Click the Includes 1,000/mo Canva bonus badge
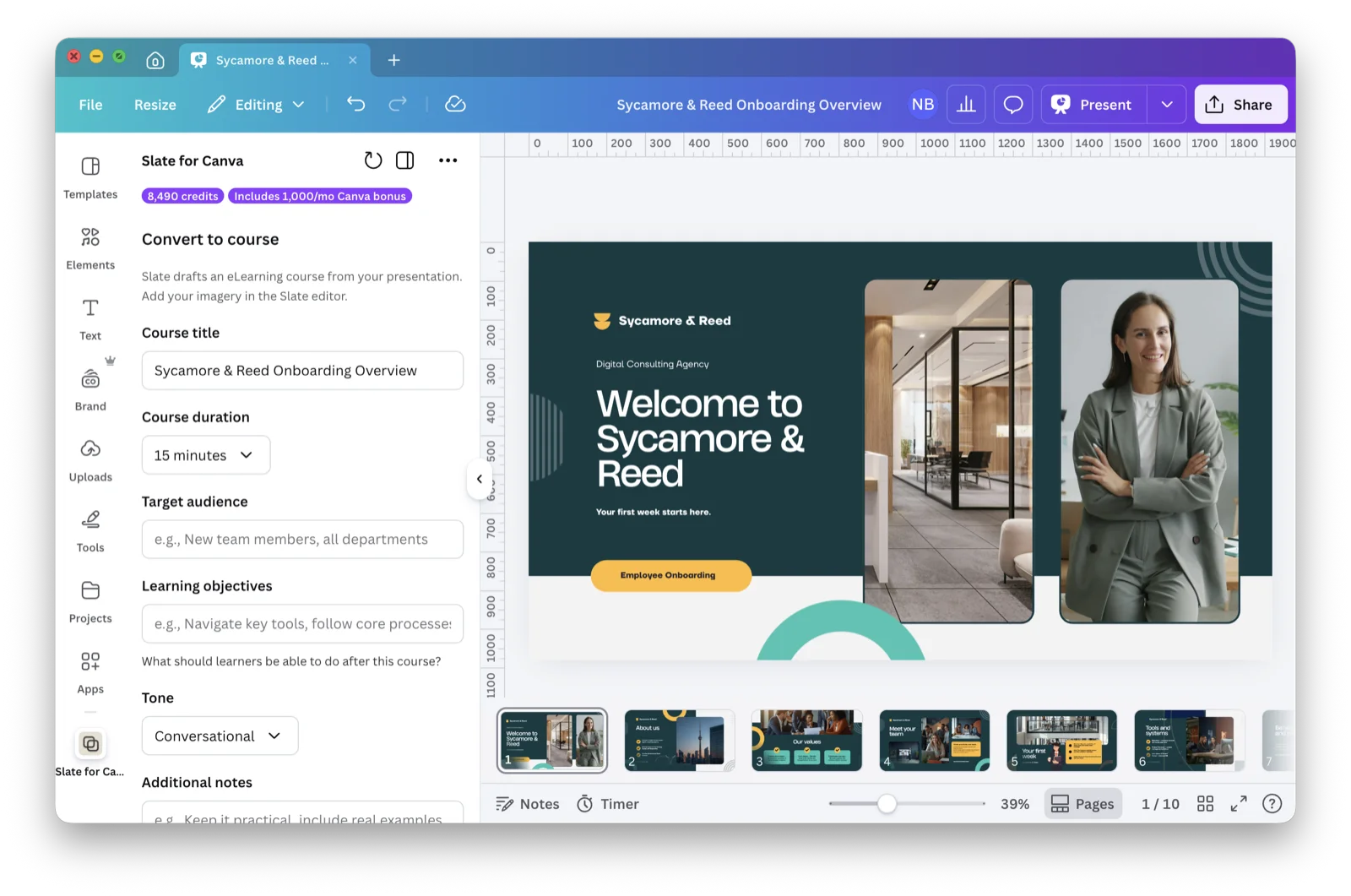The image size is (1351, 896). coord(320,196)
